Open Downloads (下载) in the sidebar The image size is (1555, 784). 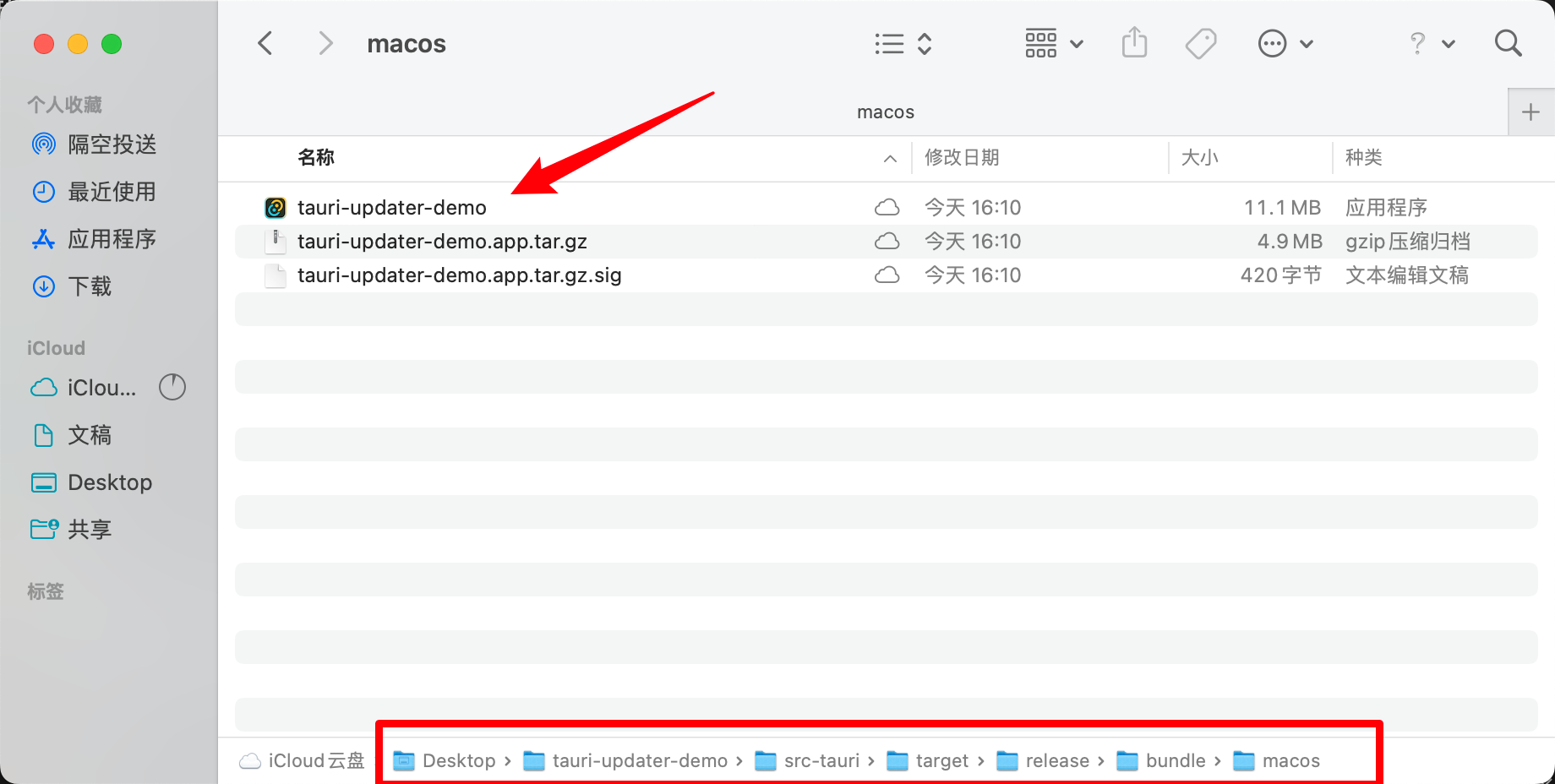coord(90,286)
